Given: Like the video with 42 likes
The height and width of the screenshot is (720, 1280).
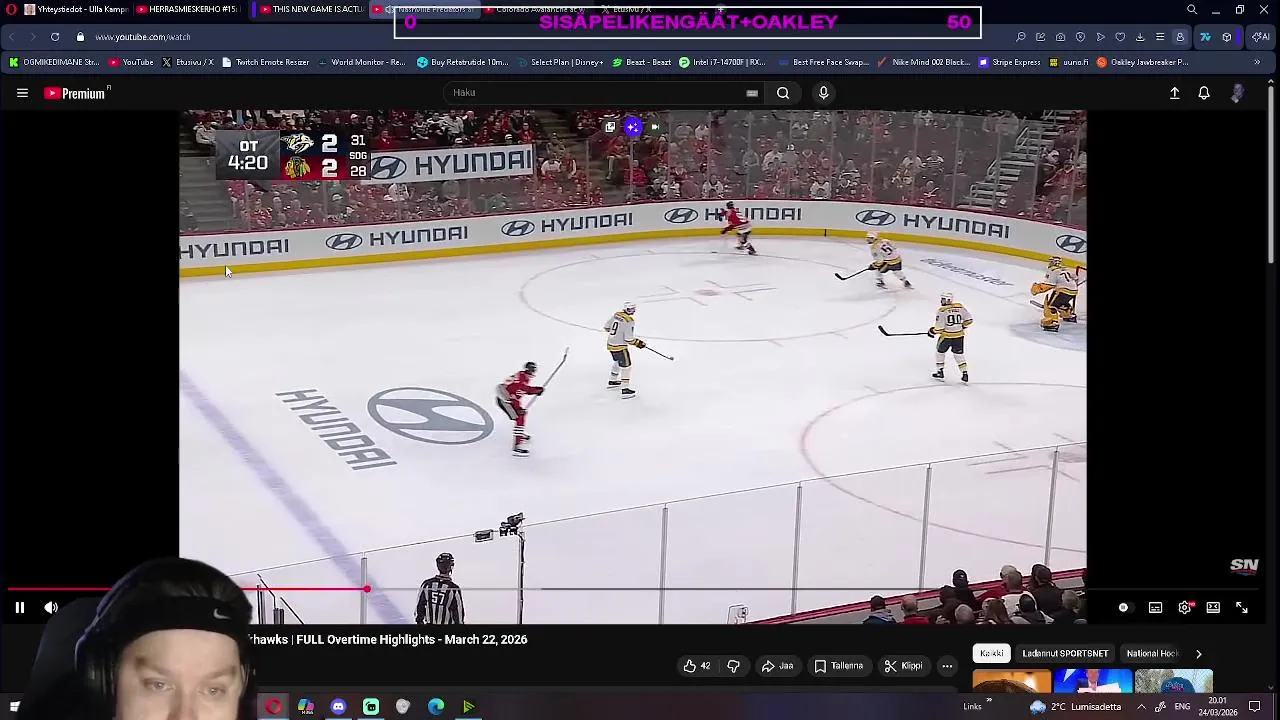Looking at the screenshot, I should tap(698, 666).
